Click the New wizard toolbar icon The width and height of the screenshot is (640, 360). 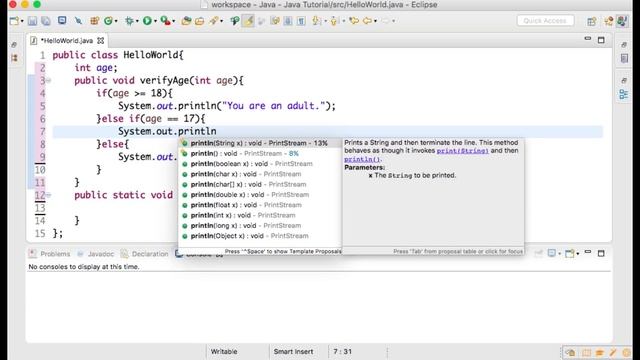[14, 21]
